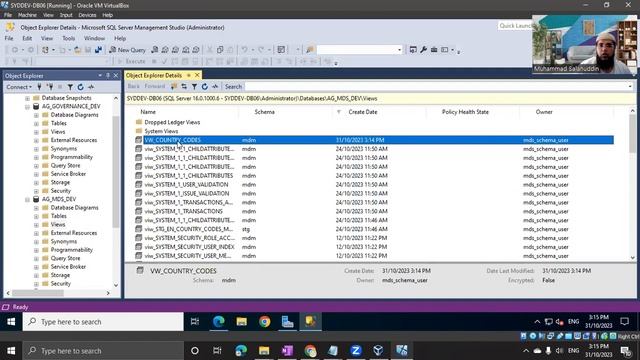Click the Owner column header

click(x=544, y=112)
